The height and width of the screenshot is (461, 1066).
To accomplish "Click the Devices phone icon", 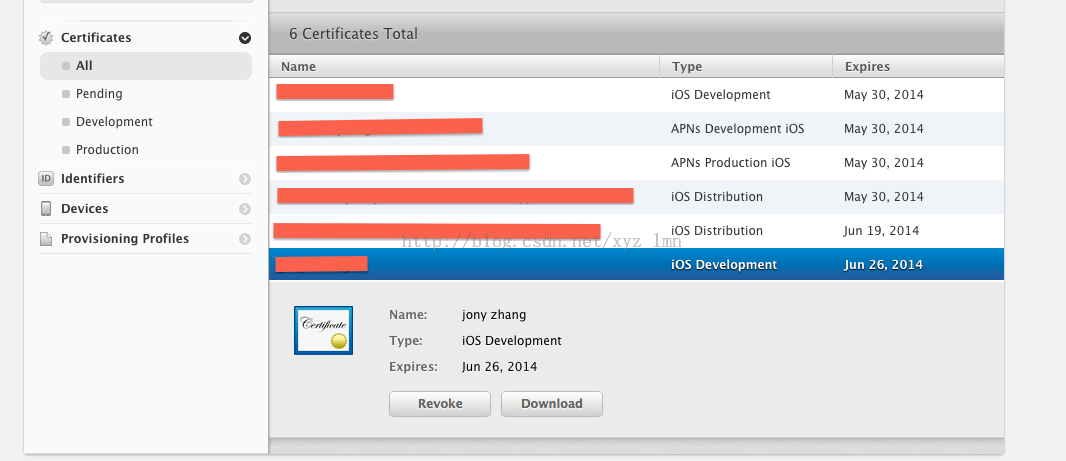I will (46, 209).
